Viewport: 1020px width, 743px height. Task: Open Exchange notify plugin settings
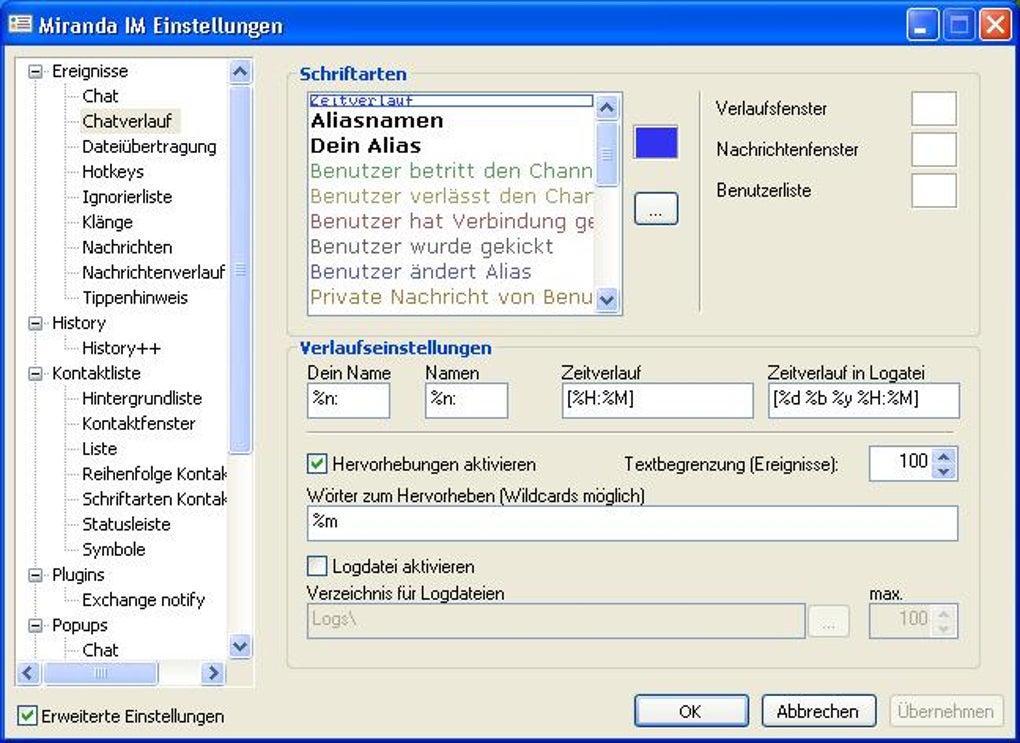[x=143, y=600]
